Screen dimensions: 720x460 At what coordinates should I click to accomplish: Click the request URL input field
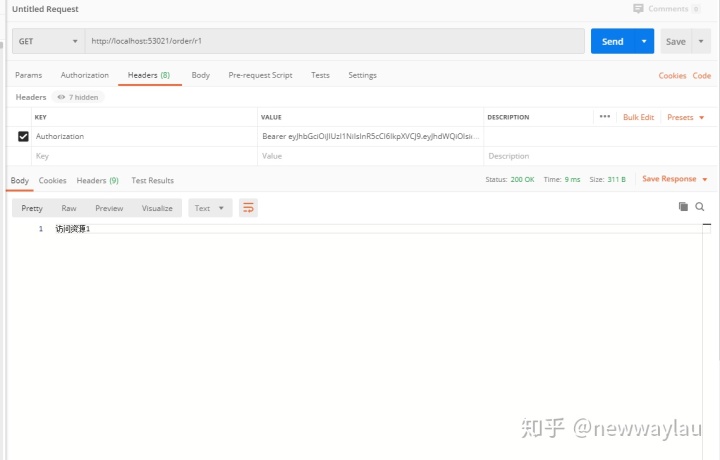pos(334,41)
